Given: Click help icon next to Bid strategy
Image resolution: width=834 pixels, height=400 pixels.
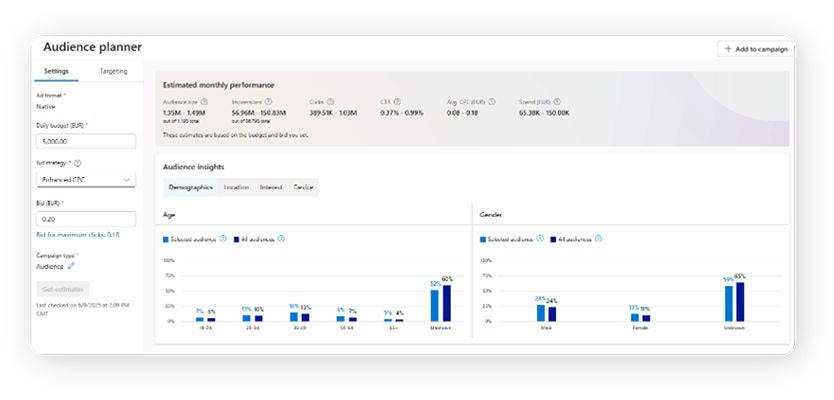Looking at the screenshot, I should click(x=77, y=162).
